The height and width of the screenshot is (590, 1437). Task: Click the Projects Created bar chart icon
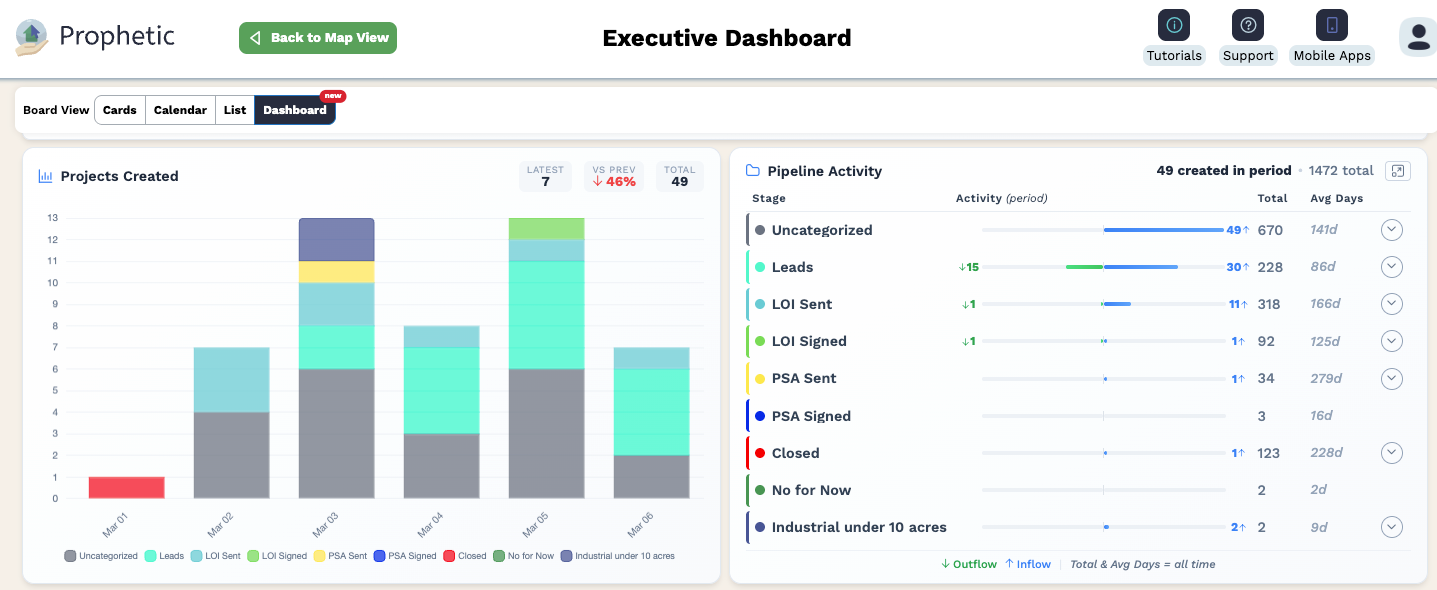click(45, 176)
